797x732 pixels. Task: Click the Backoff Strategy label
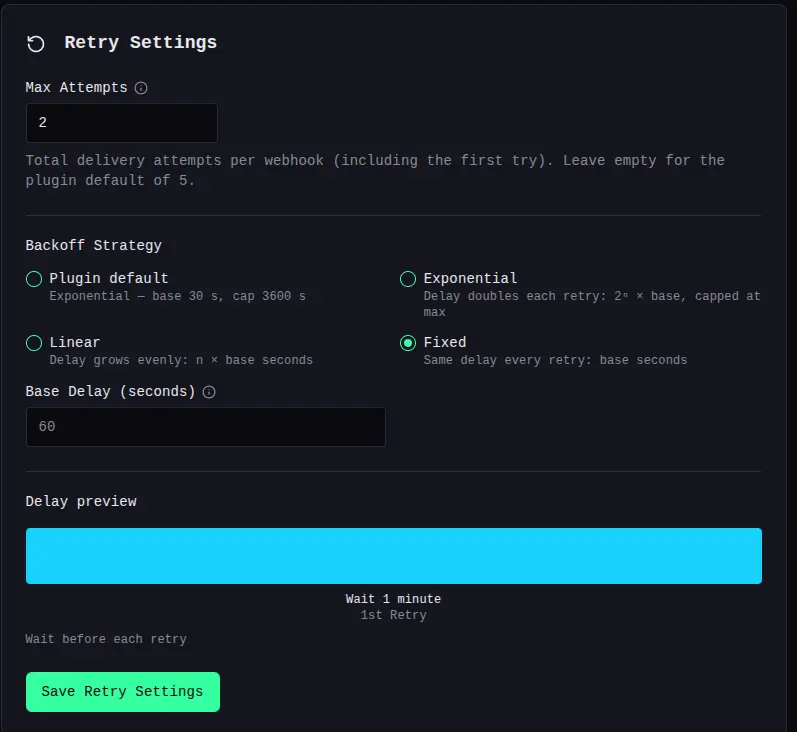coord(94,246)
